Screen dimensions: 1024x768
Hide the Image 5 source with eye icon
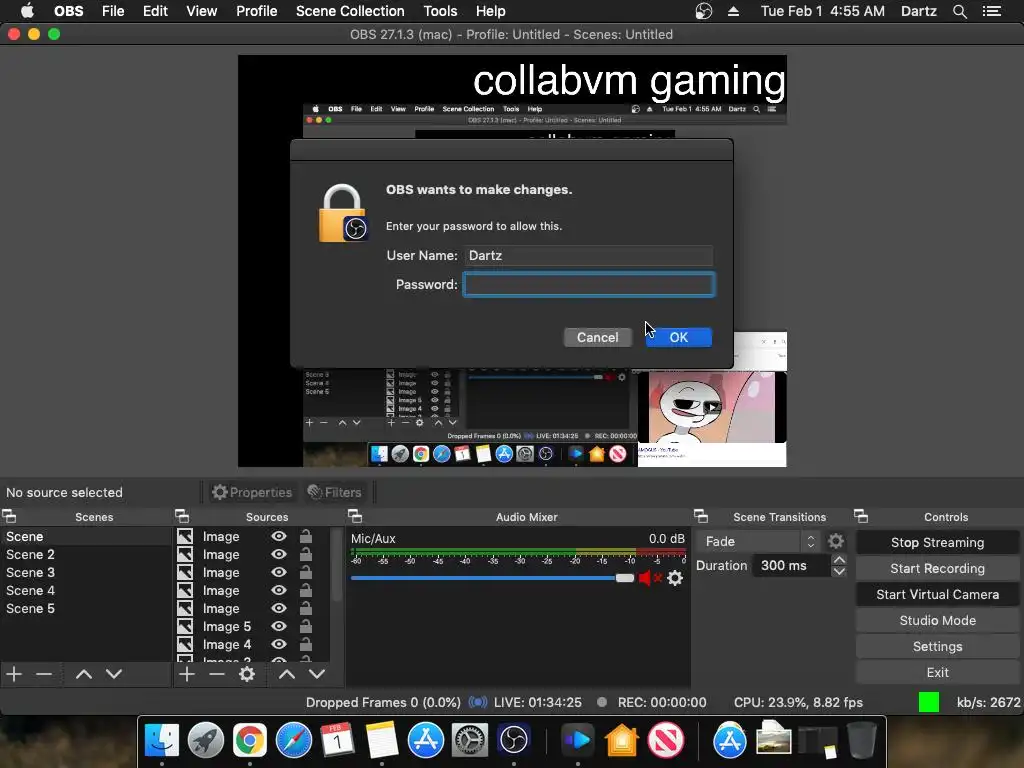[279, 626]
